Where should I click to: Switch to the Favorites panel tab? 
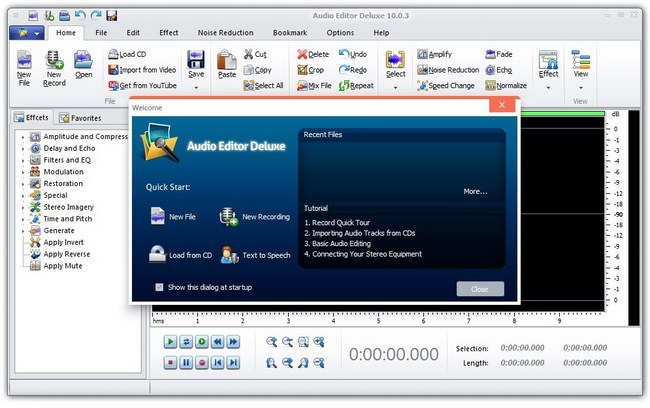[80, 118]
